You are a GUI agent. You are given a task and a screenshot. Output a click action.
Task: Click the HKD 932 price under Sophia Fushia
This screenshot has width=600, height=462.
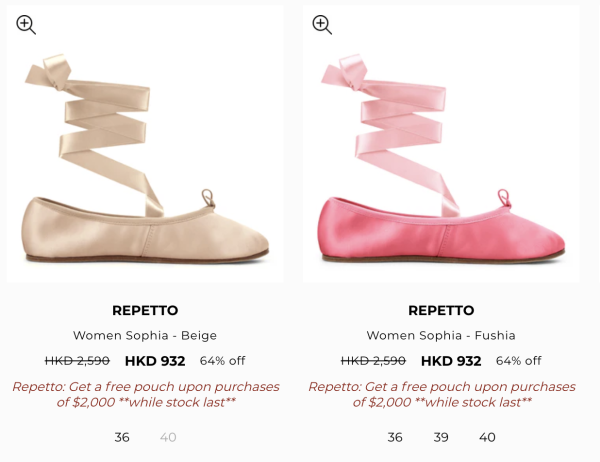click(x=451, y=361)
